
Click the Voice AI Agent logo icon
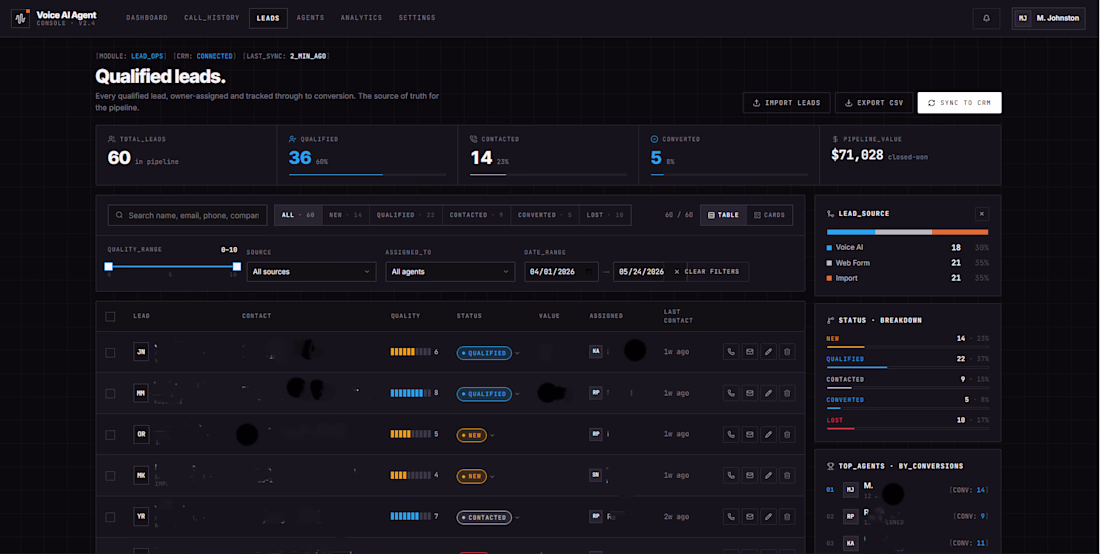tap(20, 18)
